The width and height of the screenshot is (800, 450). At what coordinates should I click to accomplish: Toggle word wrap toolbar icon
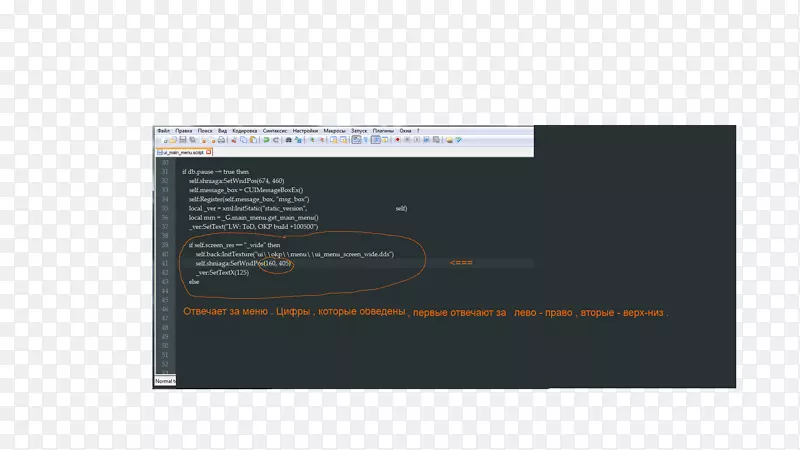click(356, 140)
